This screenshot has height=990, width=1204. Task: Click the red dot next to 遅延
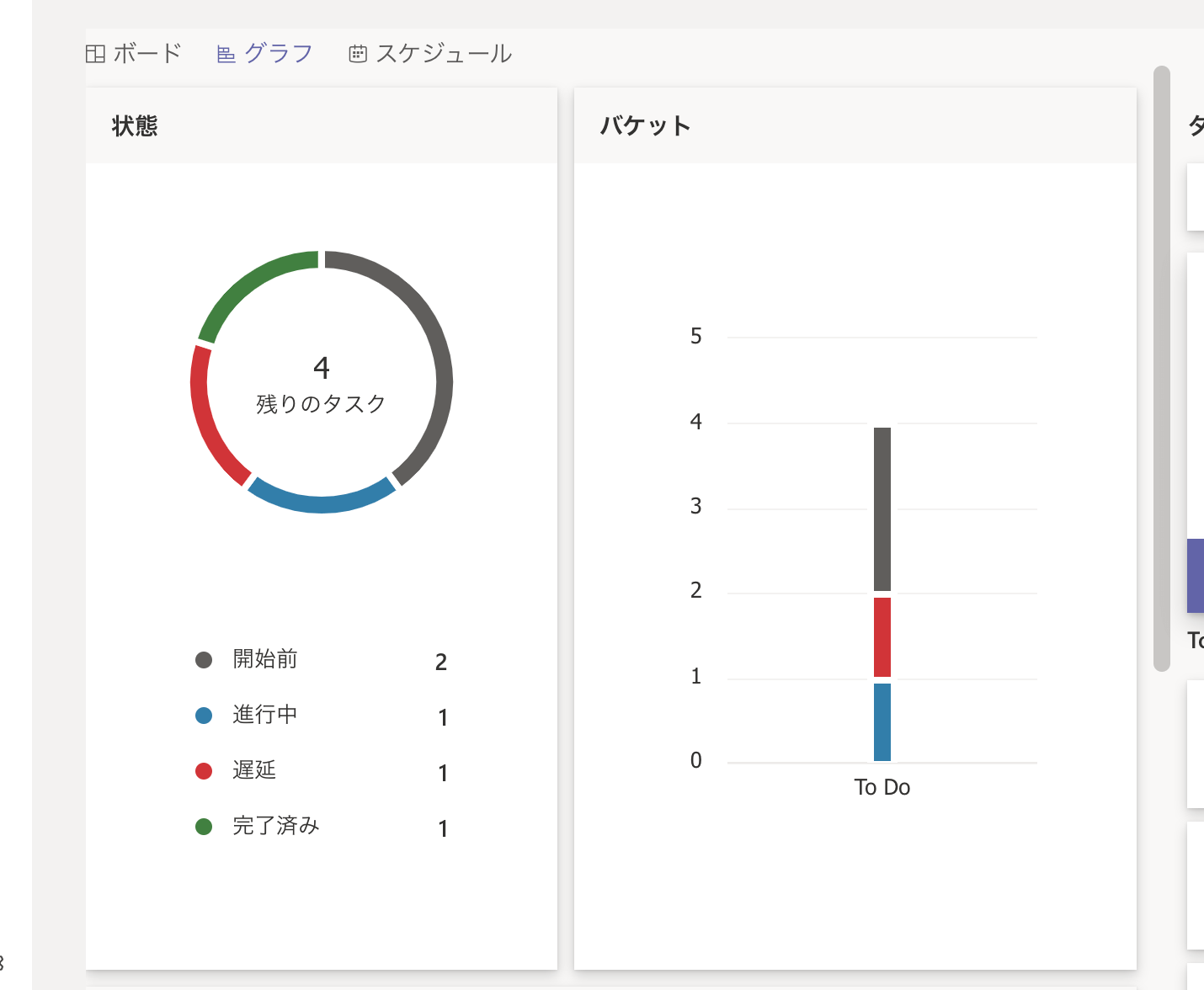coord(204,771)
